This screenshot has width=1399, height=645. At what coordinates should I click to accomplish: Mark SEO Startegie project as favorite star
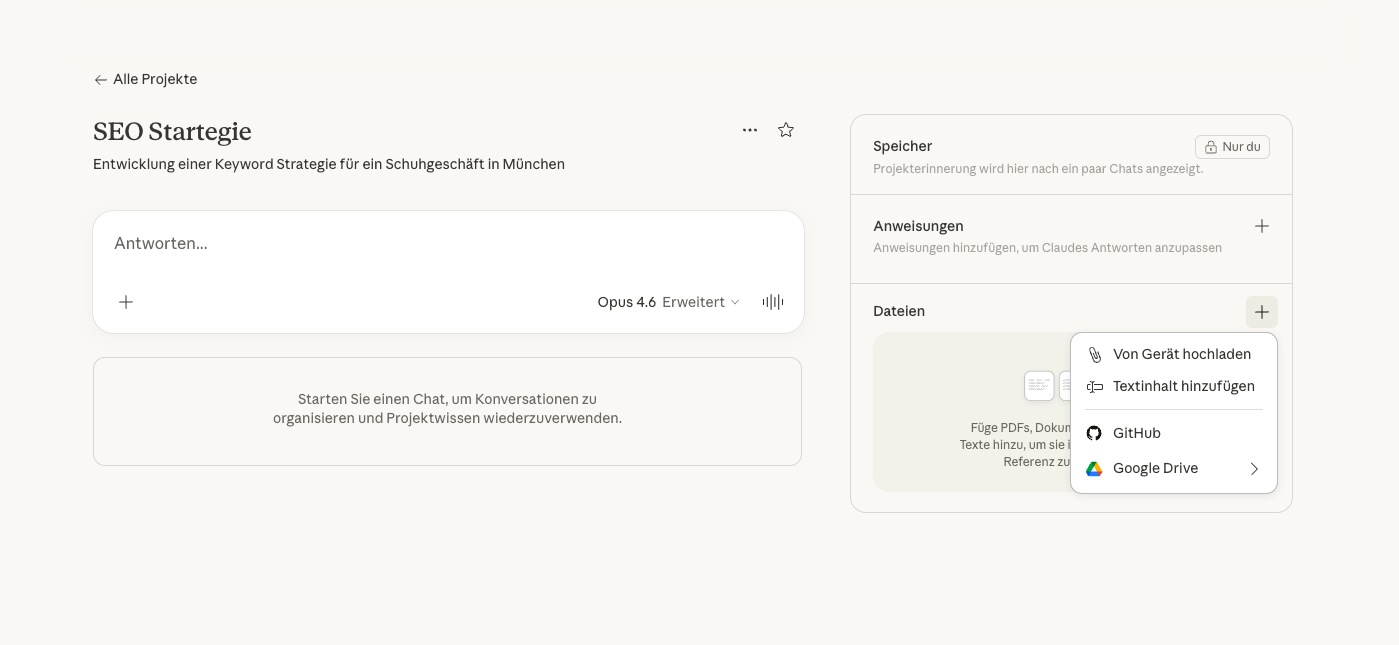(786, 130)
